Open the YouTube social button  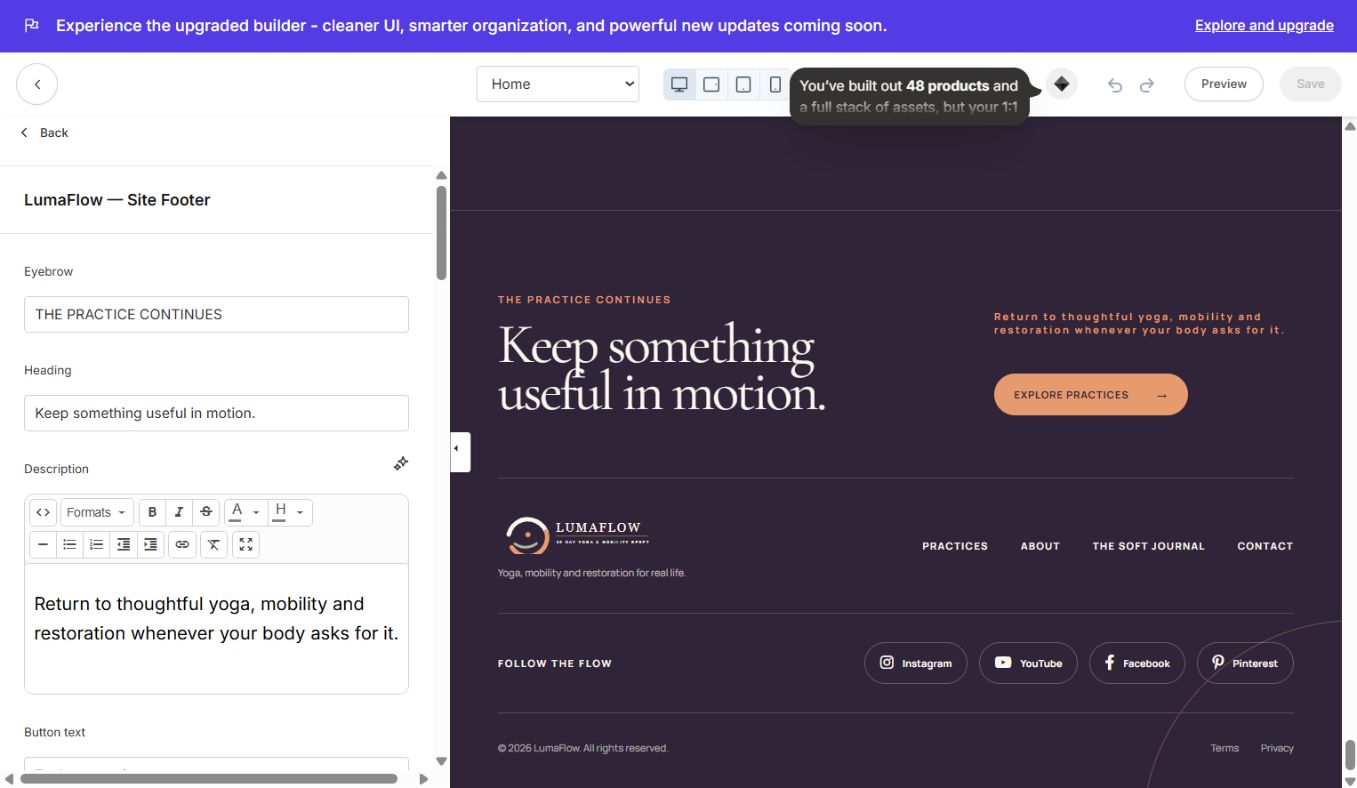1028,663
